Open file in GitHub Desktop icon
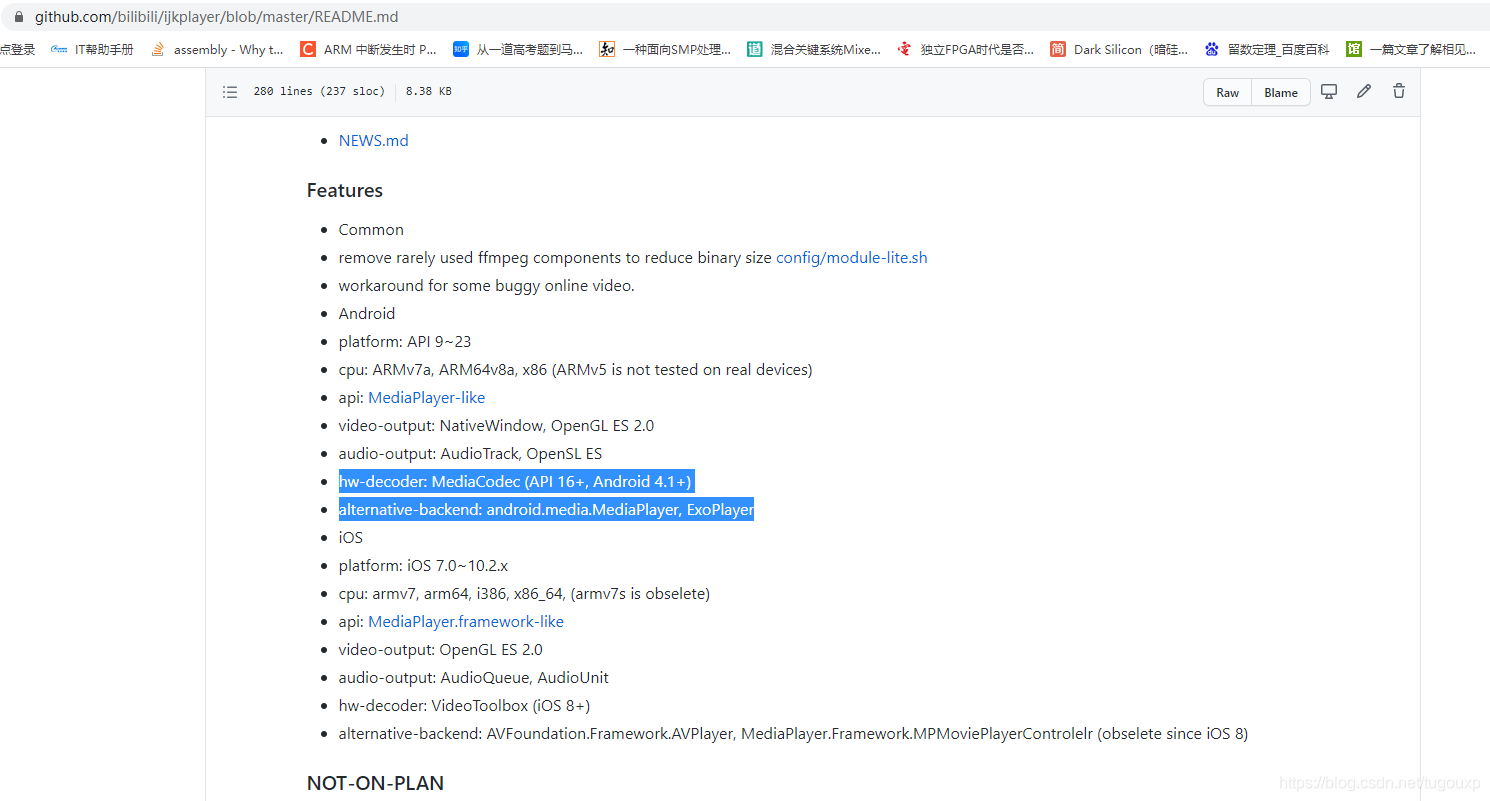 (1329, 91)
